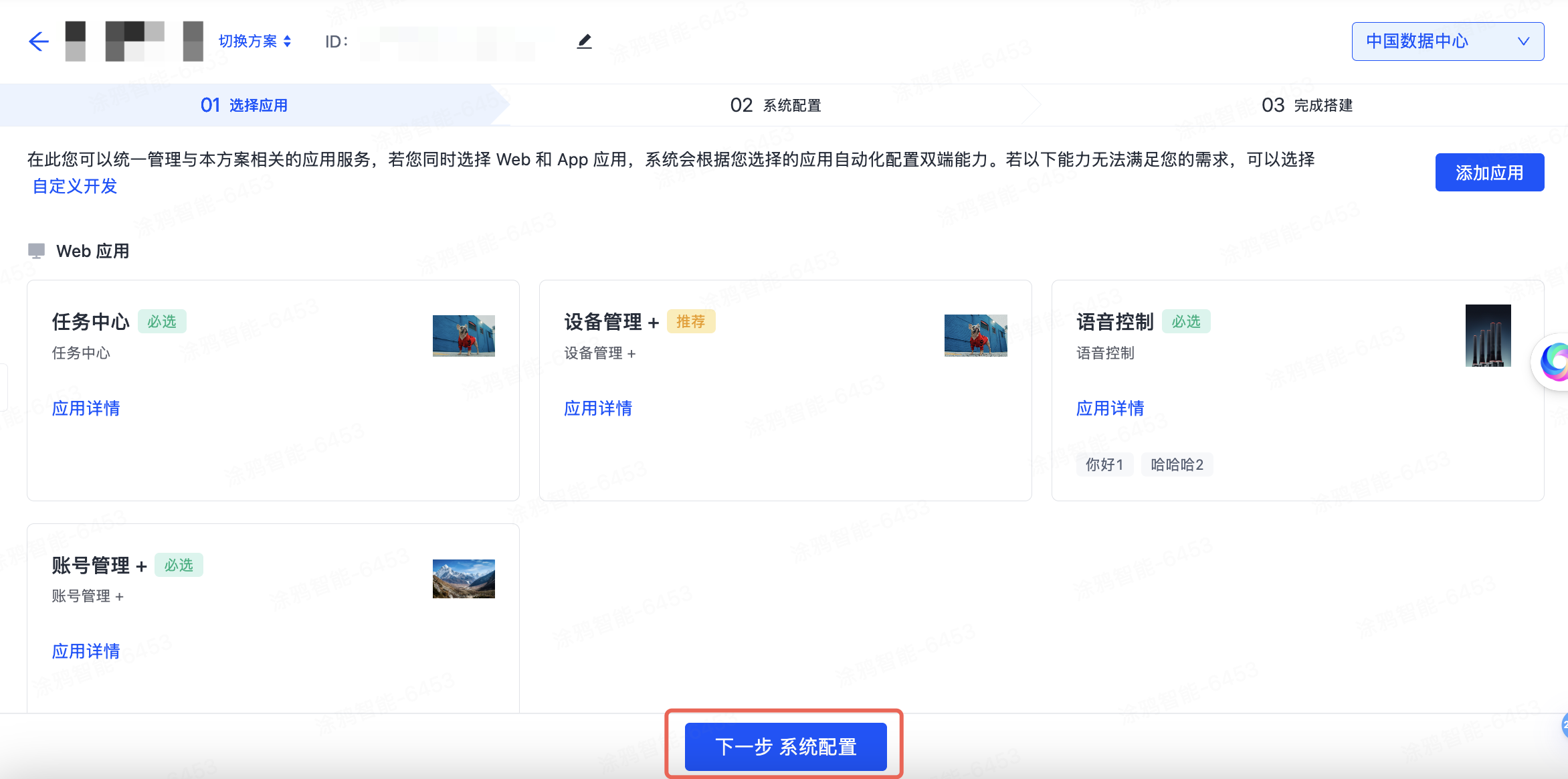Viewport: 1568px width, 779px height.
Task: Collapse the 中国数据中心 selector chevron
Action: point(1524,41)
